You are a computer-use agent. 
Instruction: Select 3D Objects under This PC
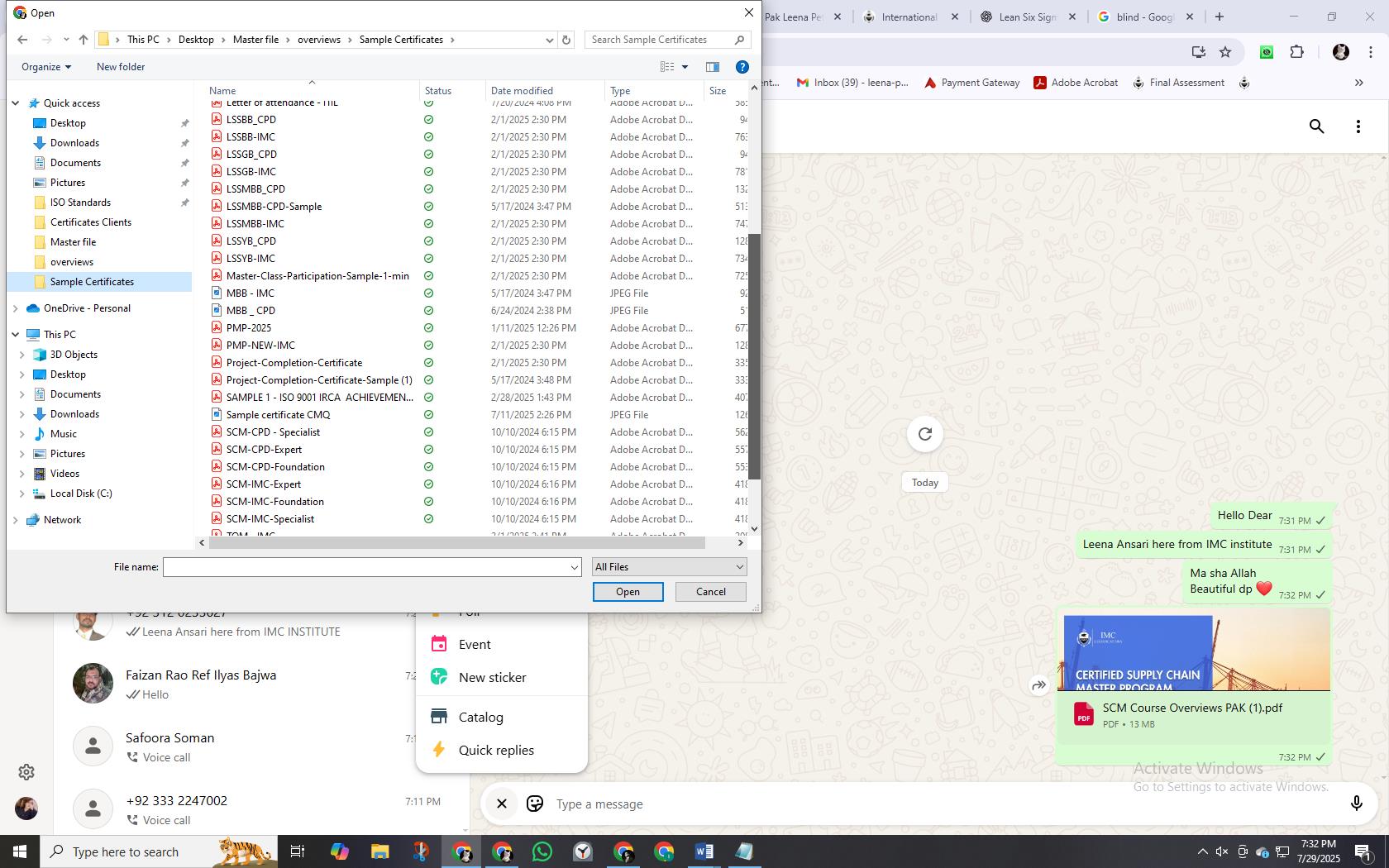[x=74, y=355]
